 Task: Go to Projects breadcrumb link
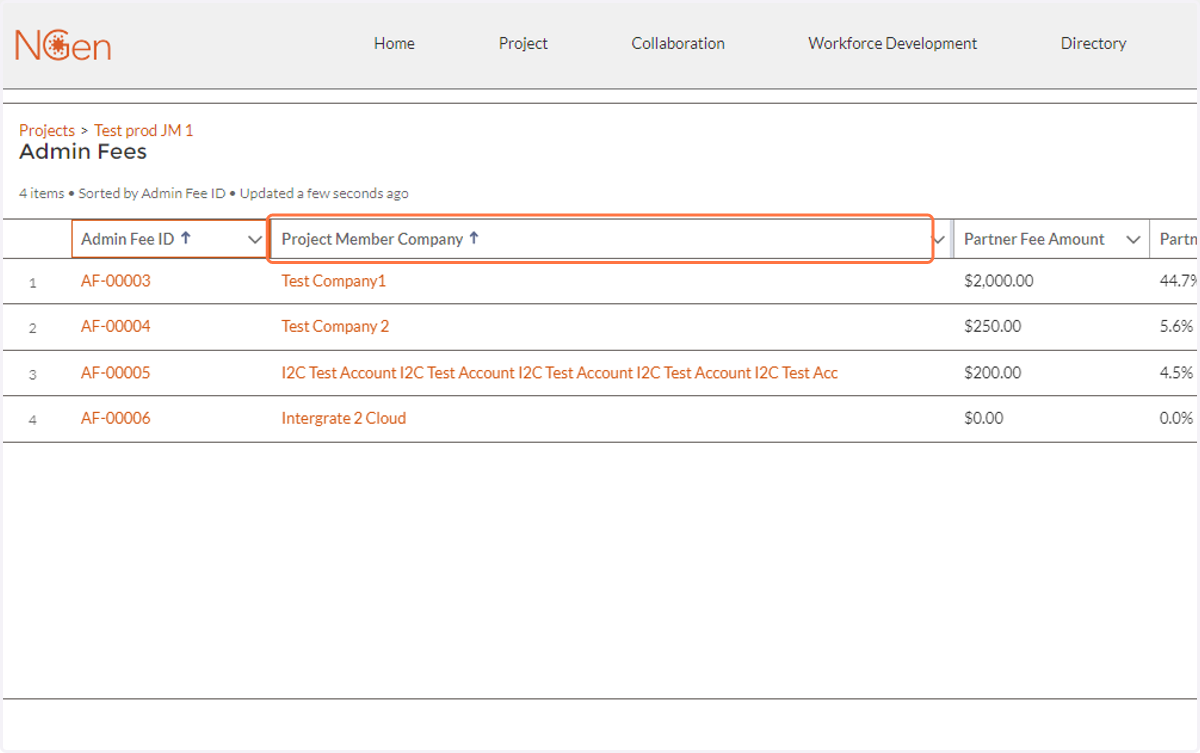47,130
